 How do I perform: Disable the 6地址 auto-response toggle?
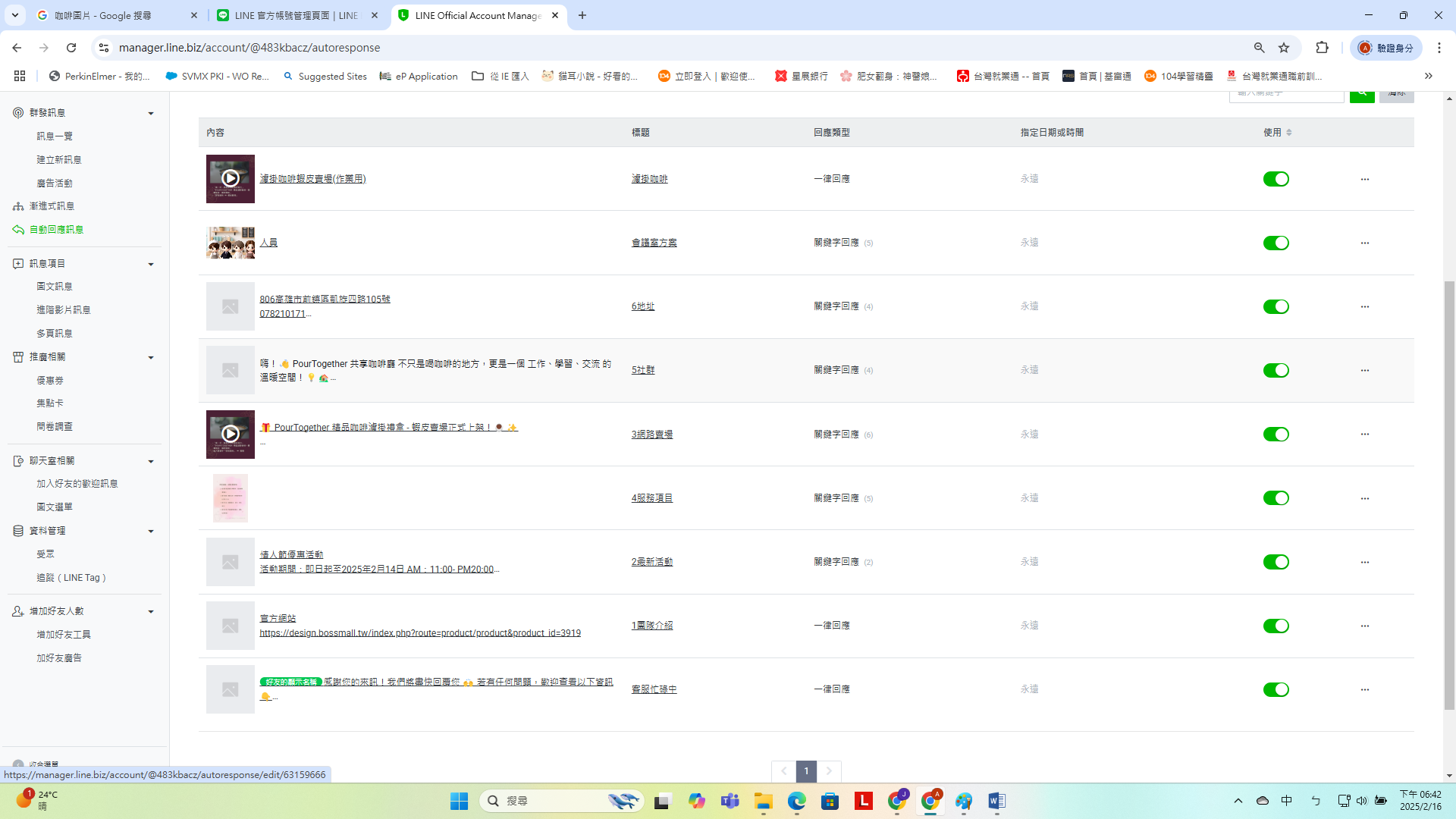(x=1276, y=306)
